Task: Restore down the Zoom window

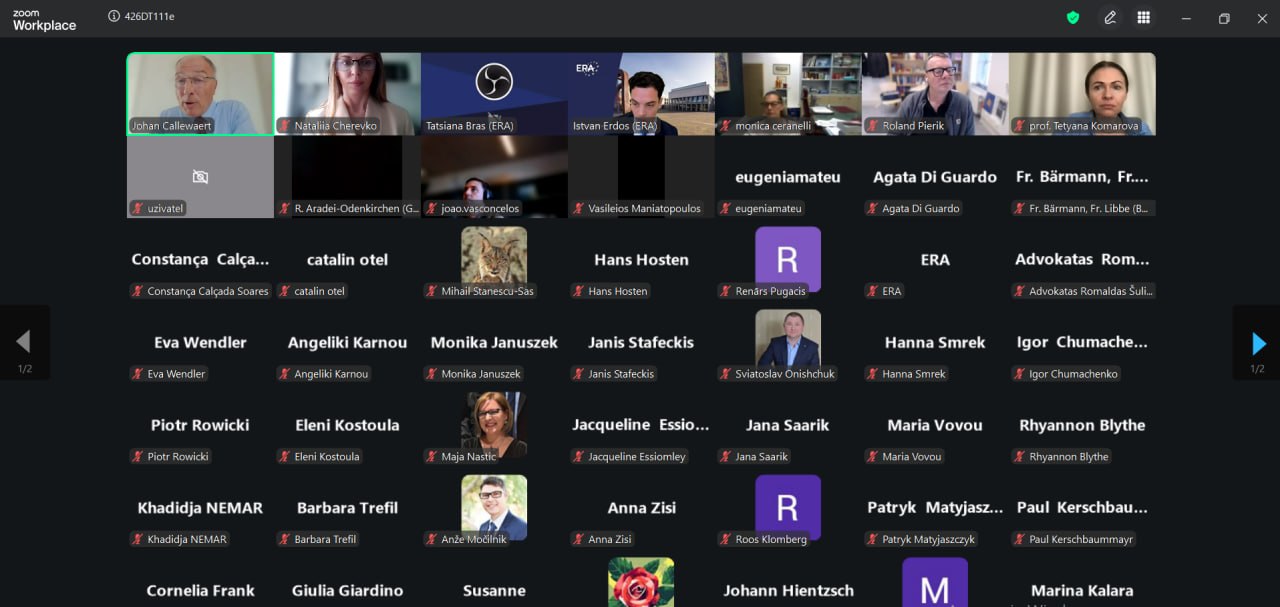Action: pyautogui.click(x=1223, y=18)
